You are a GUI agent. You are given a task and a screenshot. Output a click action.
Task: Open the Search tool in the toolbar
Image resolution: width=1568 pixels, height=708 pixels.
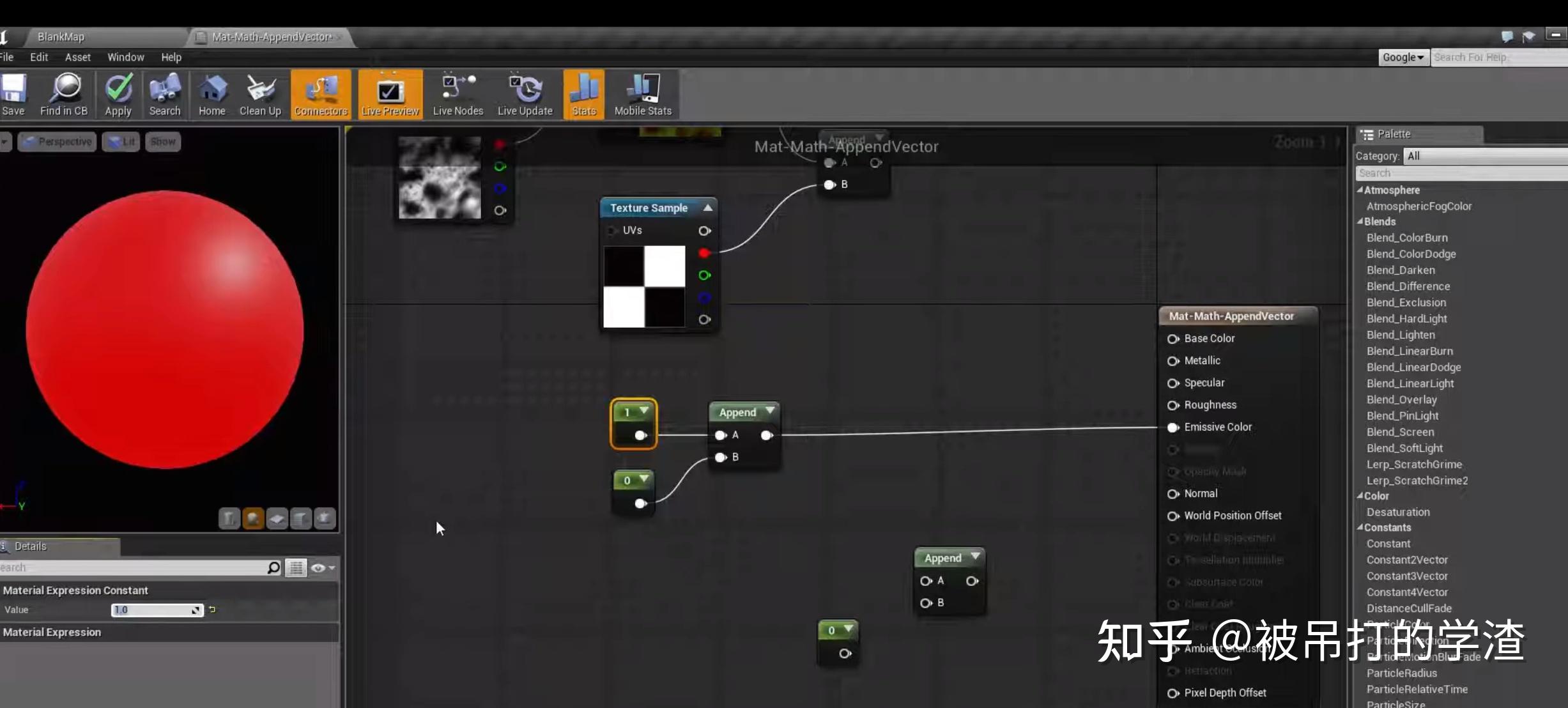164,95
